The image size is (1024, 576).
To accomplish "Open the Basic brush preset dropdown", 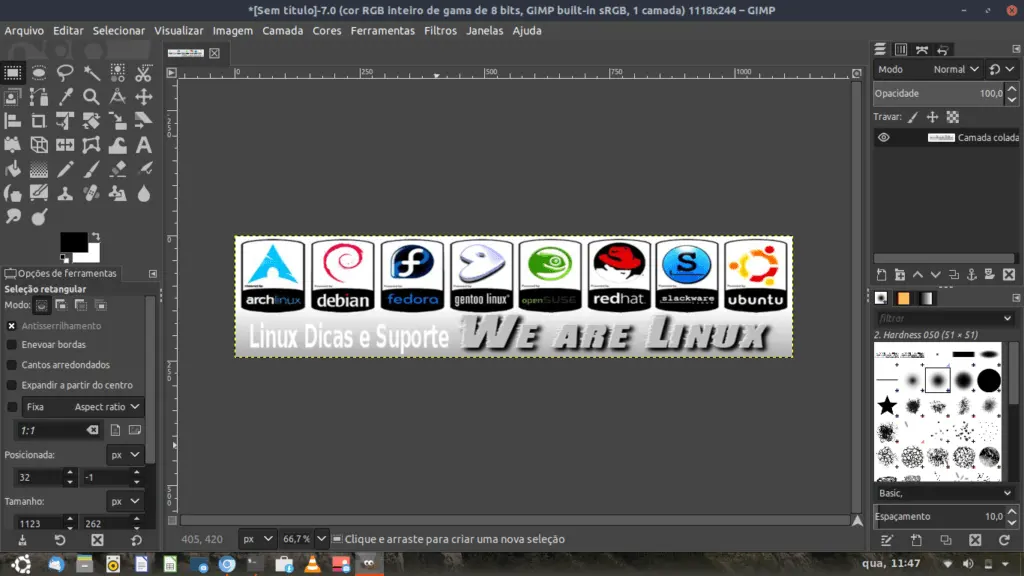I will coord(944,493).
